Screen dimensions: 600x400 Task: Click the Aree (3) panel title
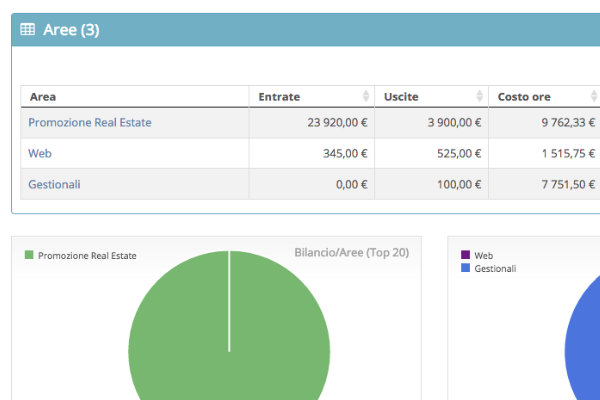71,30
